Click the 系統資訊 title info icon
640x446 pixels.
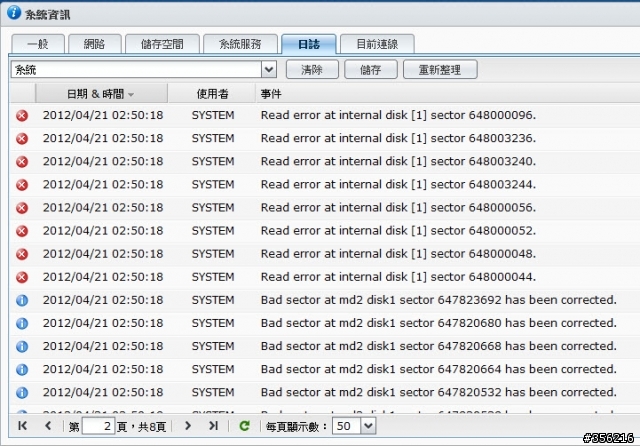pos(14,12)
